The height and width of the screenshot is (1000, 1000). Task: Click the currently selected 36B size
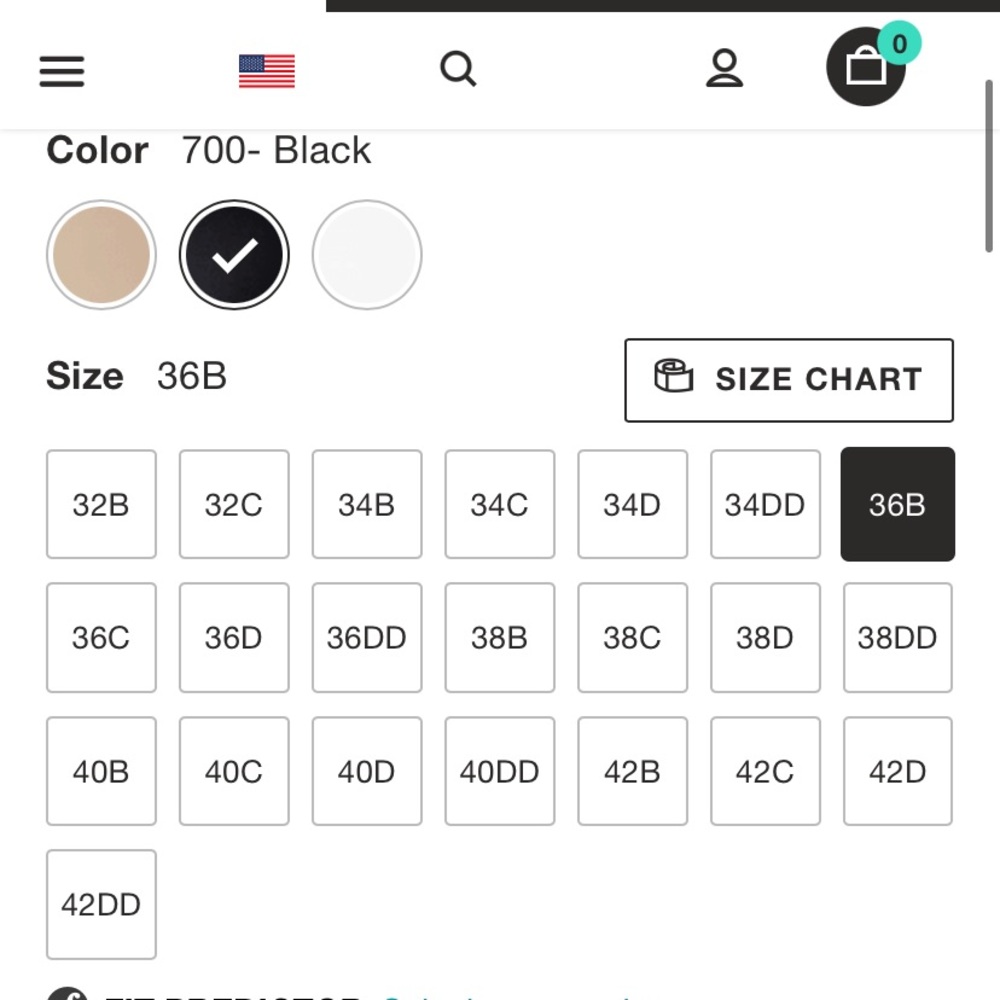tap(897, 504)
